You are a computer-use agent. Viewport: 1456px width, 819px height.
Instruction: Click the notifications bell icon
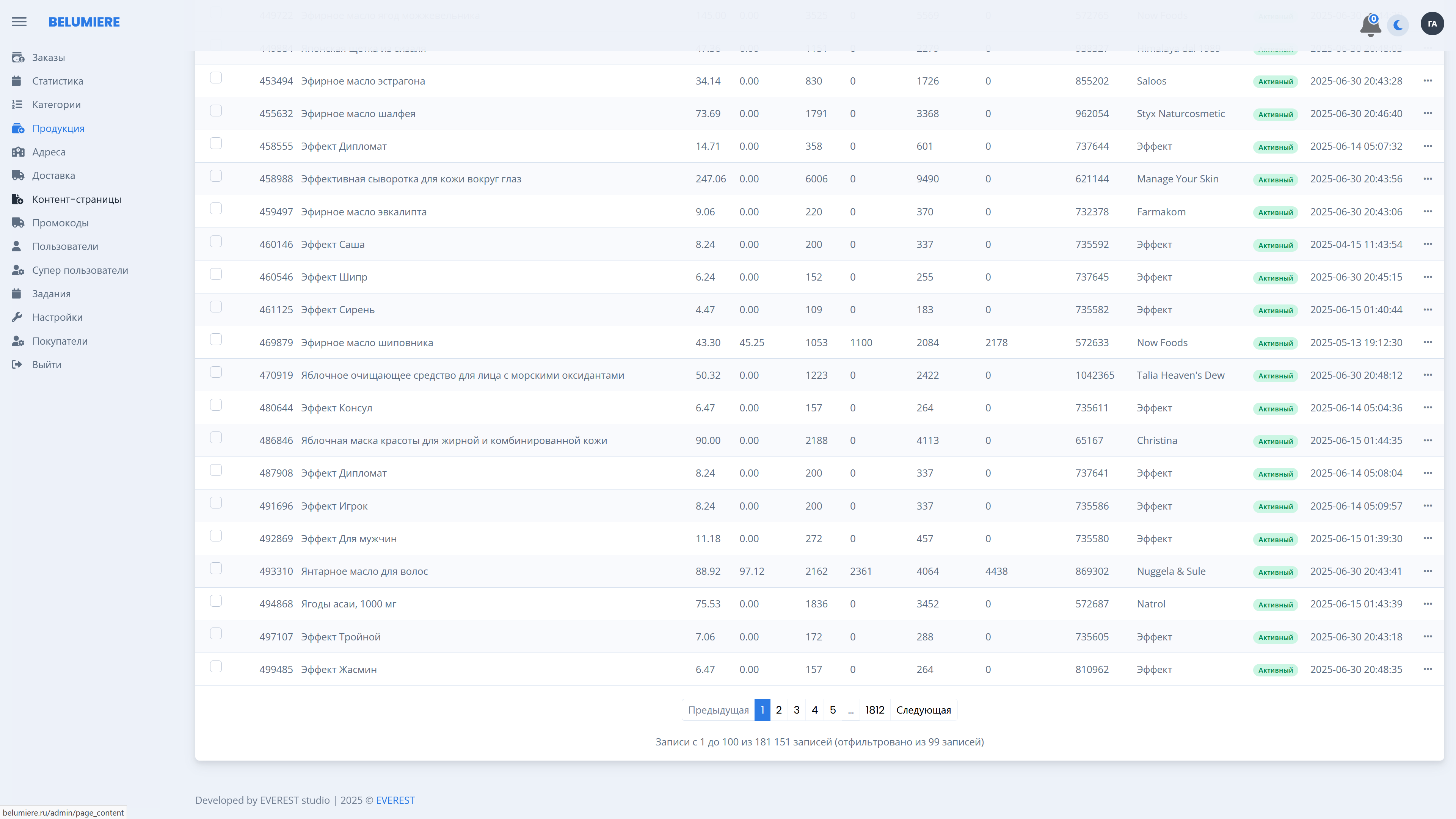point(1370,25)
